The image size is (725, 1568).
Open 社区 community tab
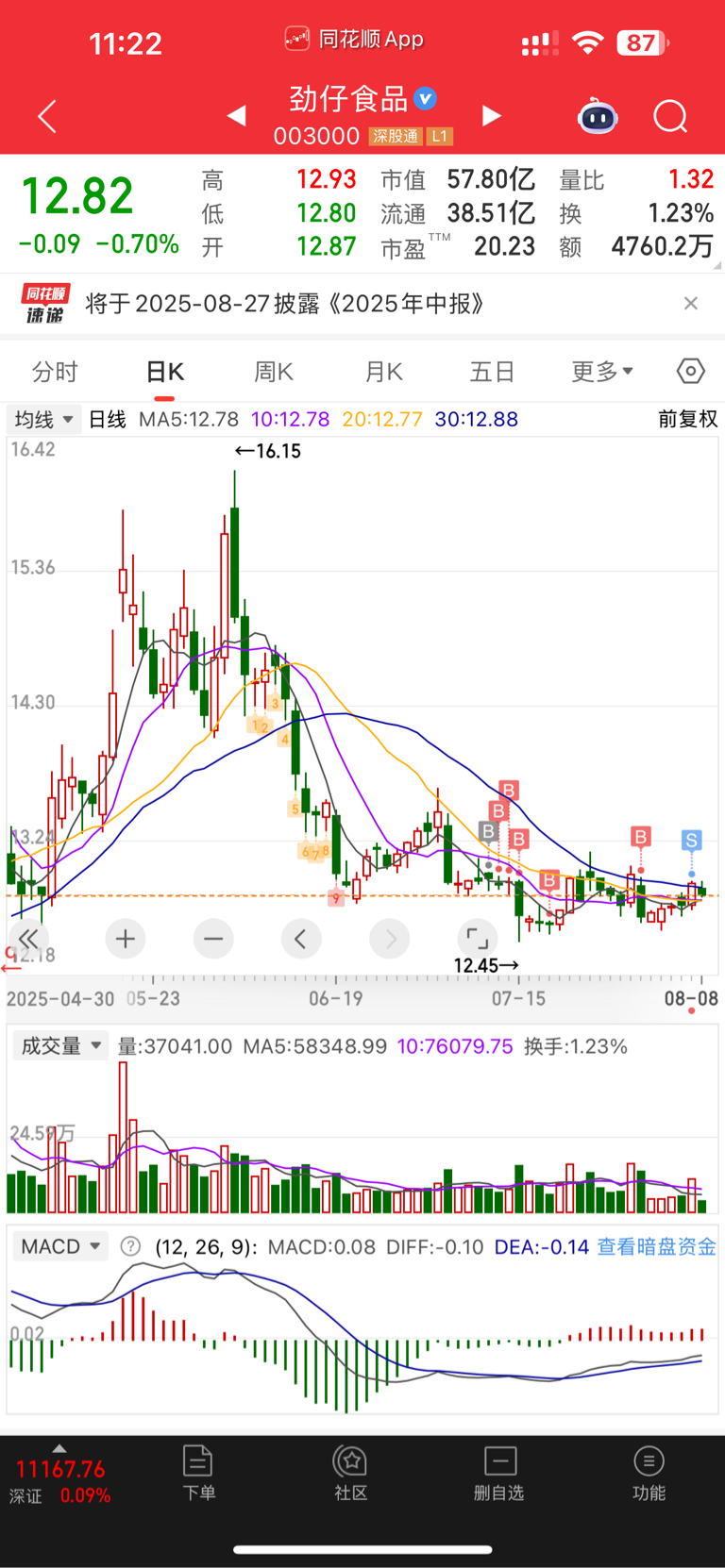[x=350, y=1473]
